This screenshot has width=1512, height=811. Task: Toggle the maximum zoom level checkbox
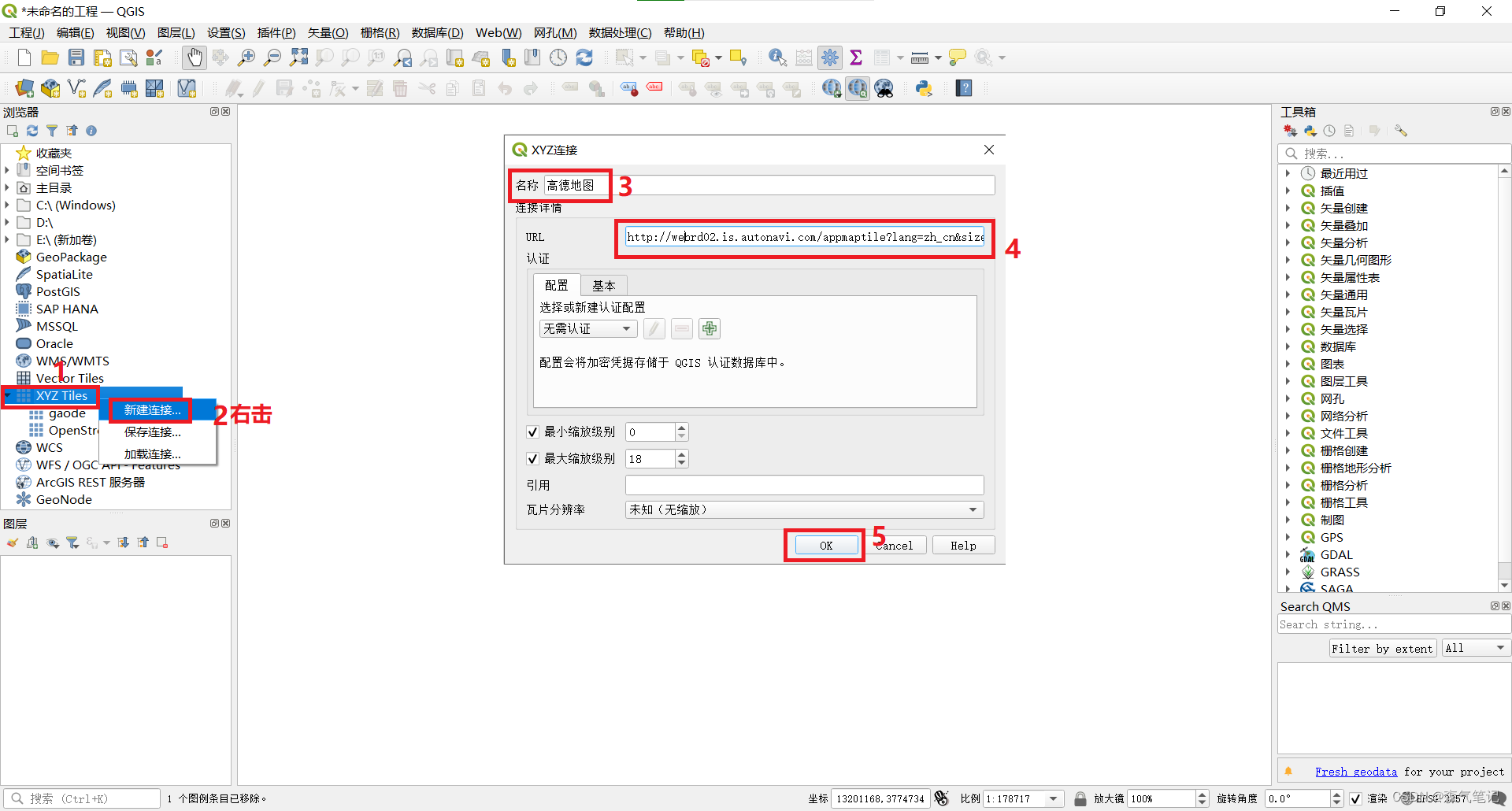pyautogui.click(x=532, y=459)
